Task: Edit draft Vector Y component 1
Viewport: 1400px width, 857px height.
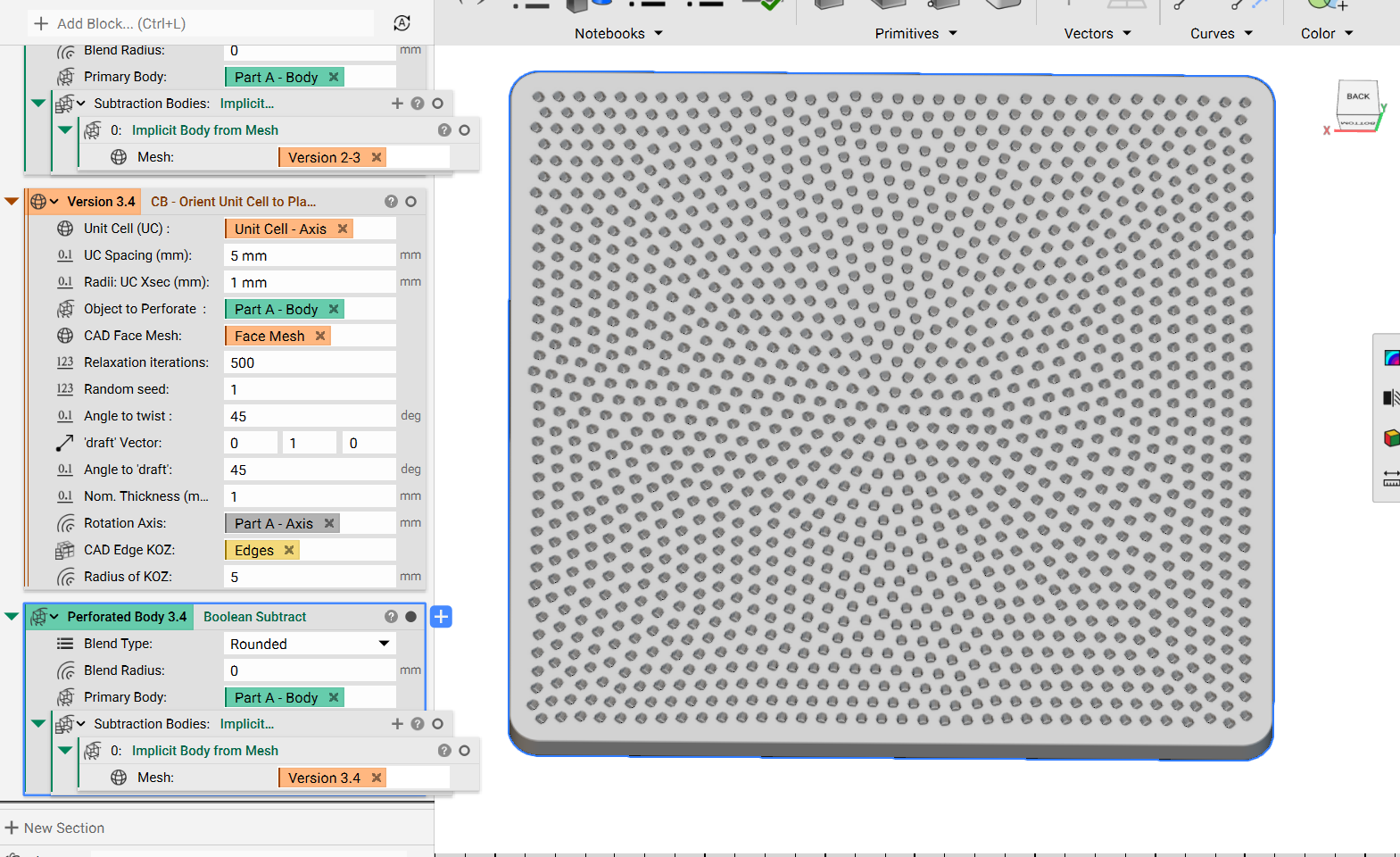Action: pyautogui.click(x=310, y=443)
